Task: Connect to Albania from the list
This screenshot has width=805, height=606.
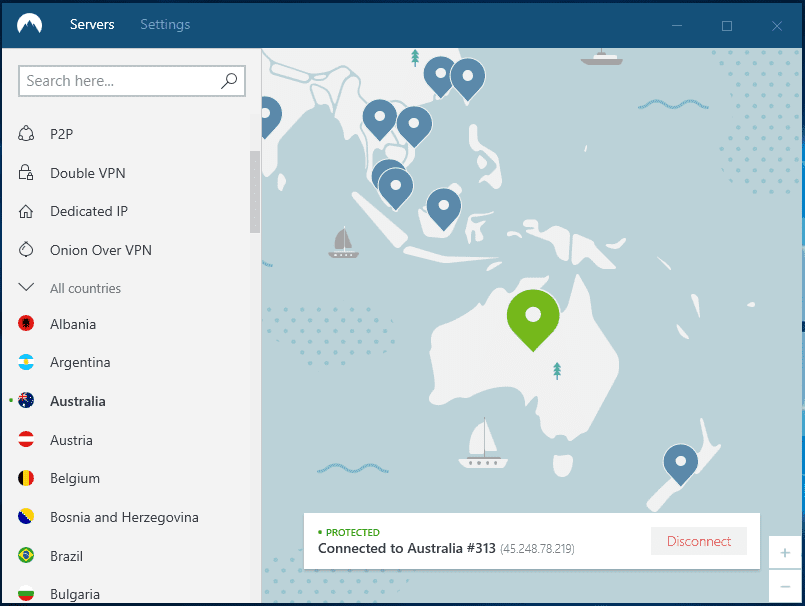Action: pos(73,325)
